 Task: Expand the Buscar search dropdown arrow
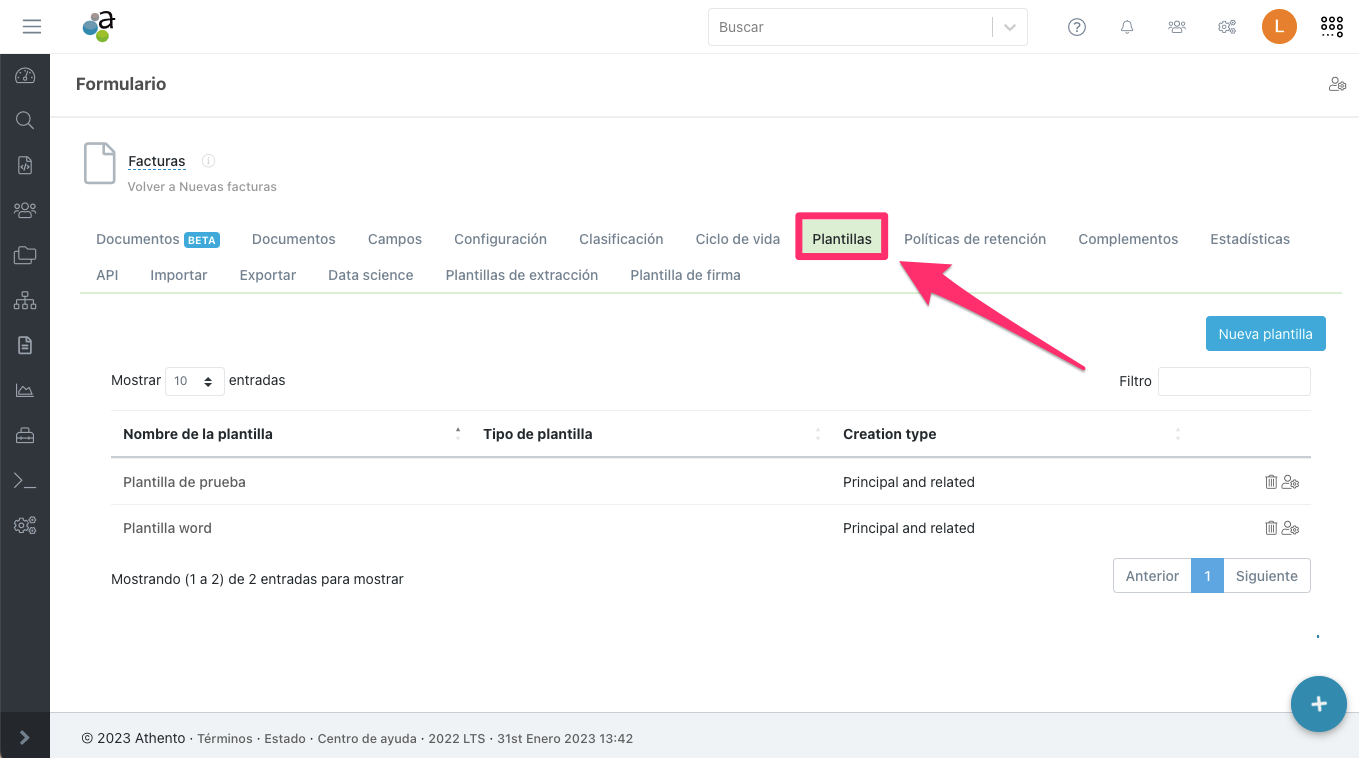1010,27
